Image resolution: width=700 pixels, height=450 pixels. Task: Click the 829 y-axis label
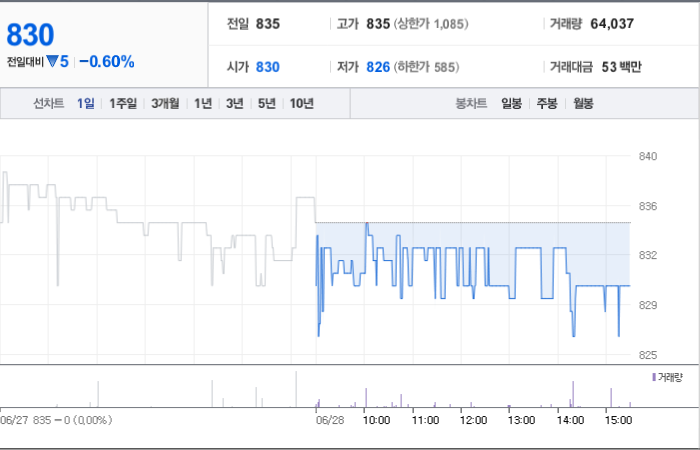point(648,305)
